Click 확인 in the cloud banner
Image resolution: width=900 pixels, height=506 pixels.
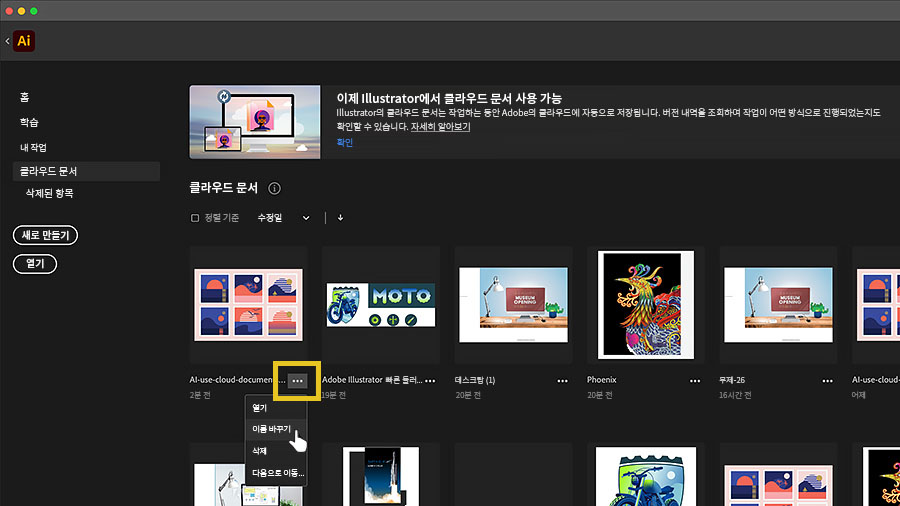[x=344, y=142]
